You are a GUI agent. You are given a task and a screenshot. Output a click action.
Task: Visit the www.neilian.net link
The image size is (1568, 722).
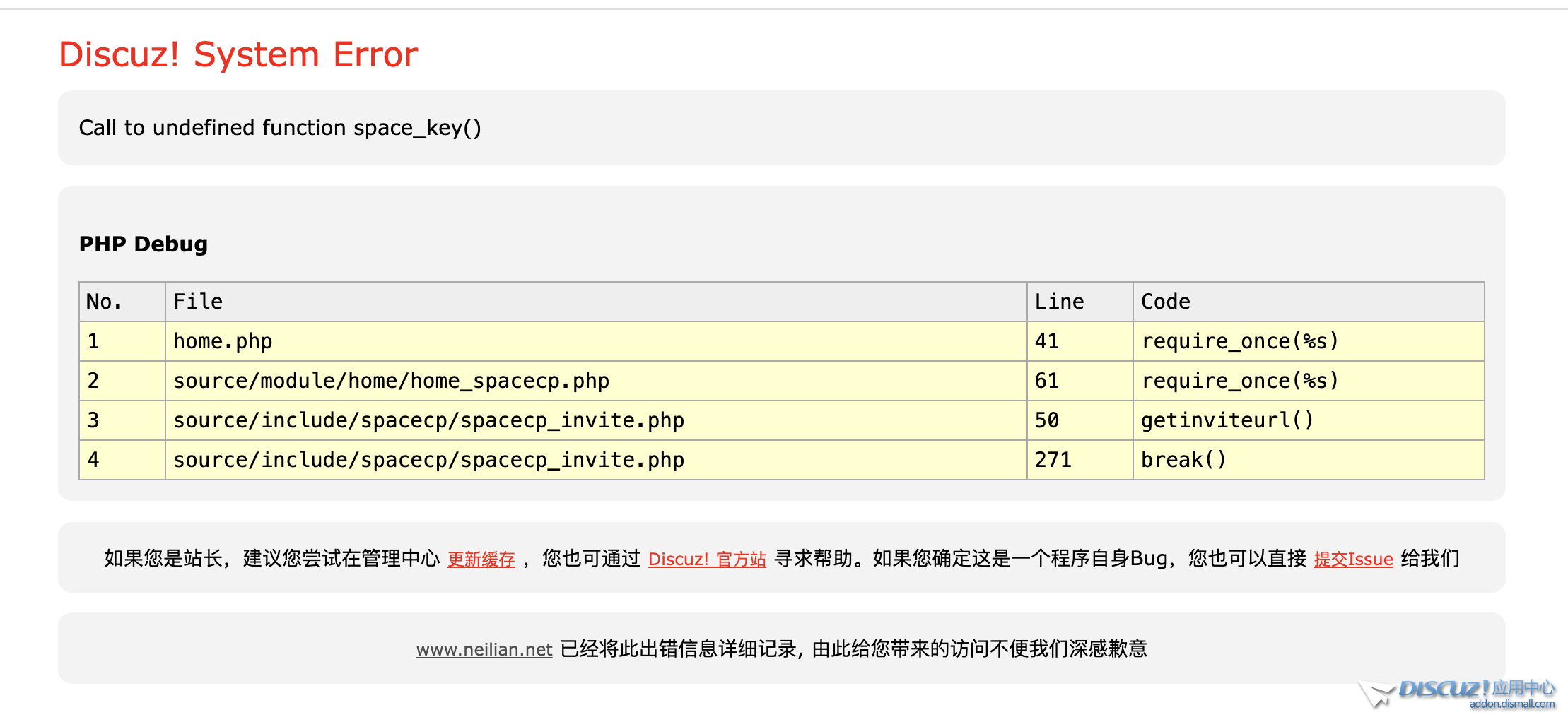pyautogui.click(x=484, y=649)
